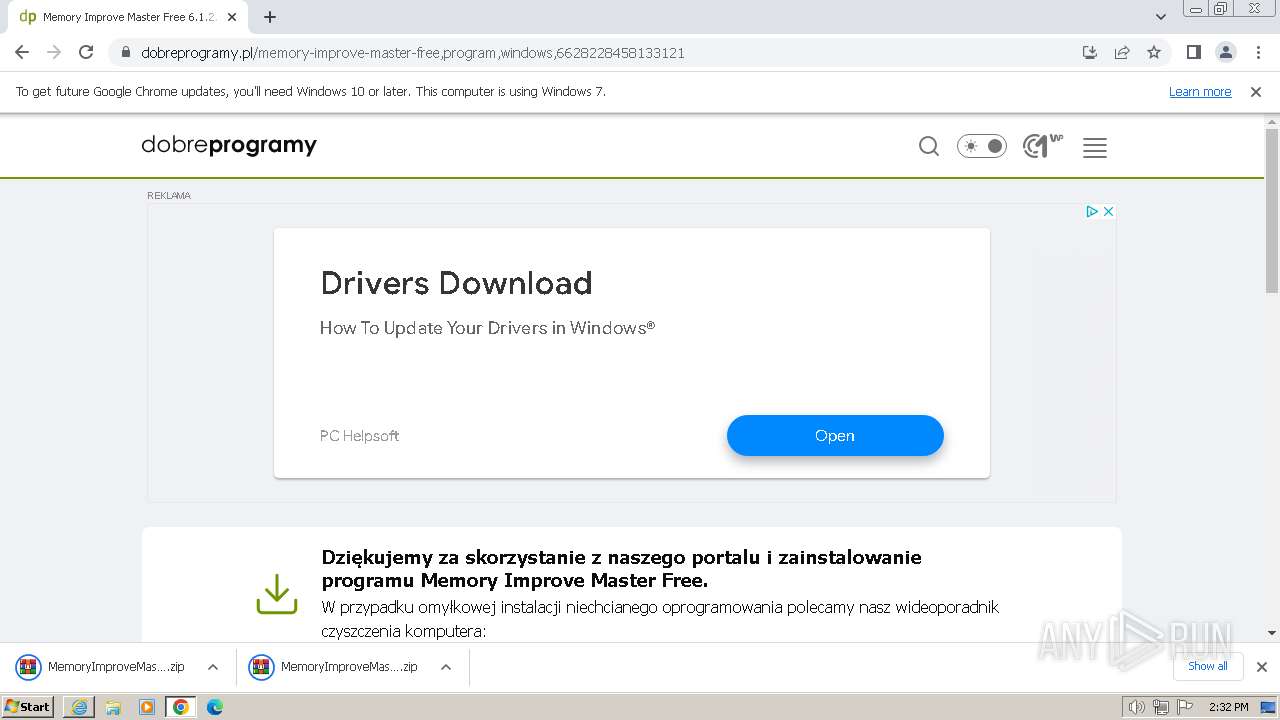
Task: Go to dobreprogramy home logo
Action: (x=229, y=145)
